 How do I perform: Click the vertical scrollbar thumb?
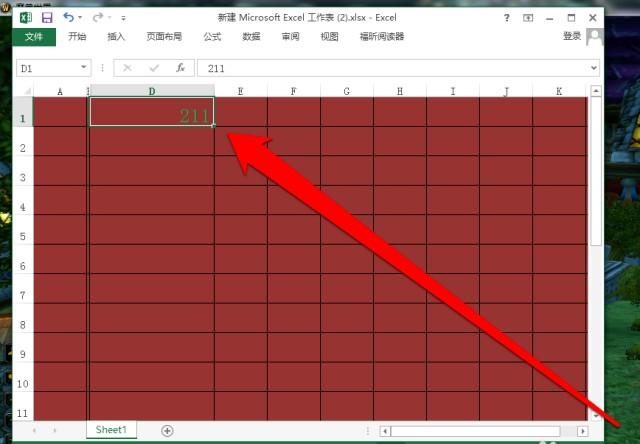click(596, 171)
